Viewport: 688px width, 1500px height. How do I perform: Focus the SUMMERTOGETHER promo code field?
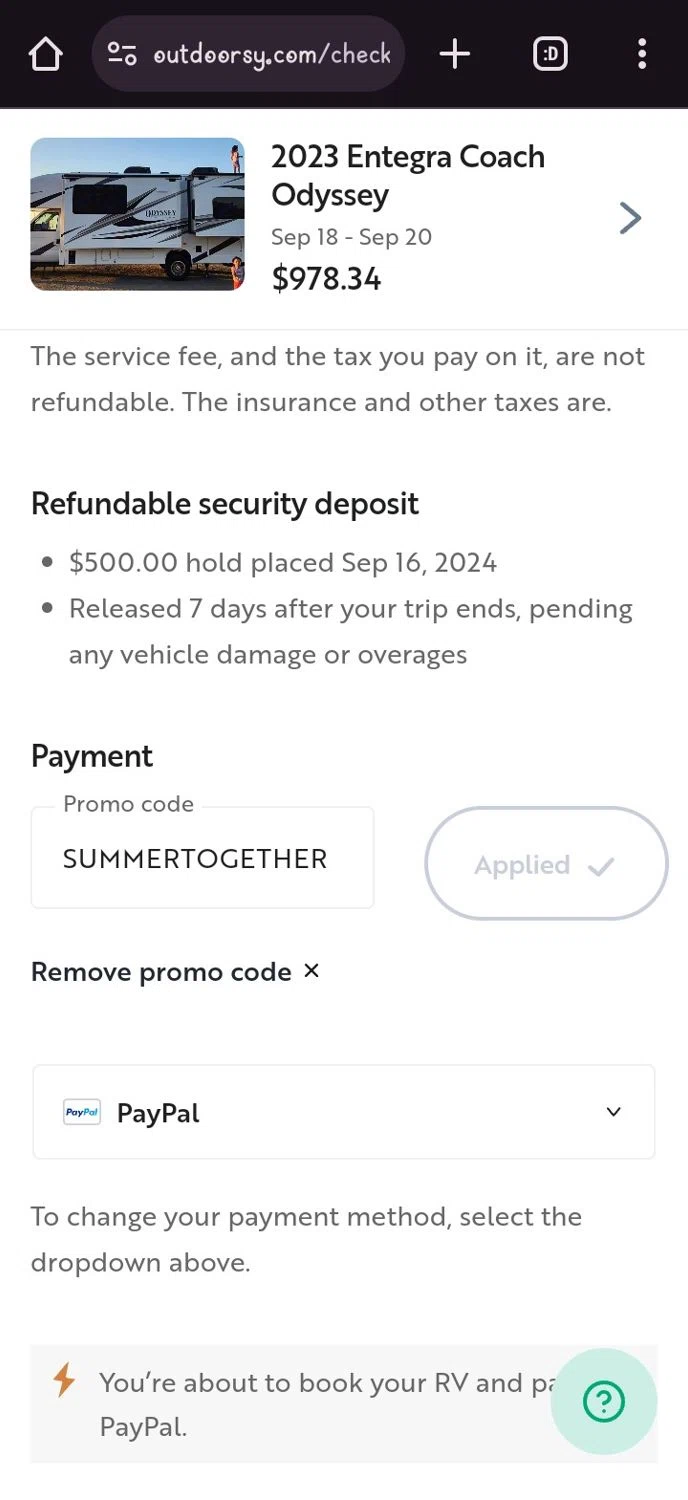point(202,859)
